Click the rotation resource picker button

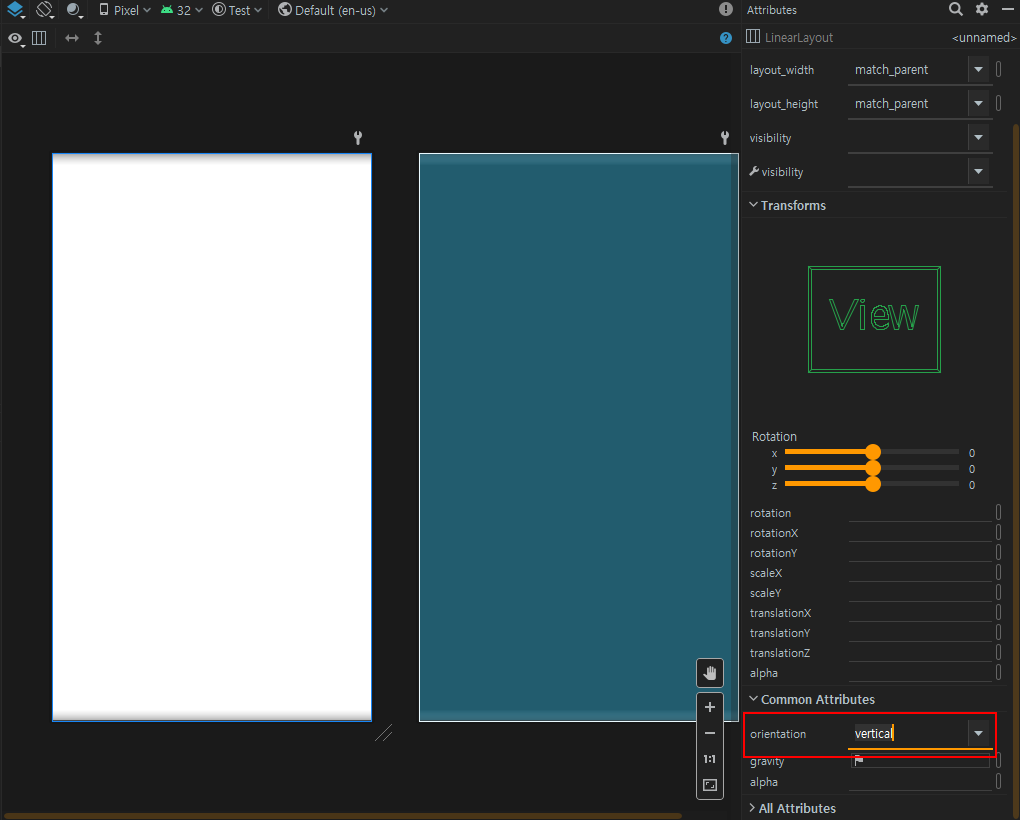pos(999,512)
